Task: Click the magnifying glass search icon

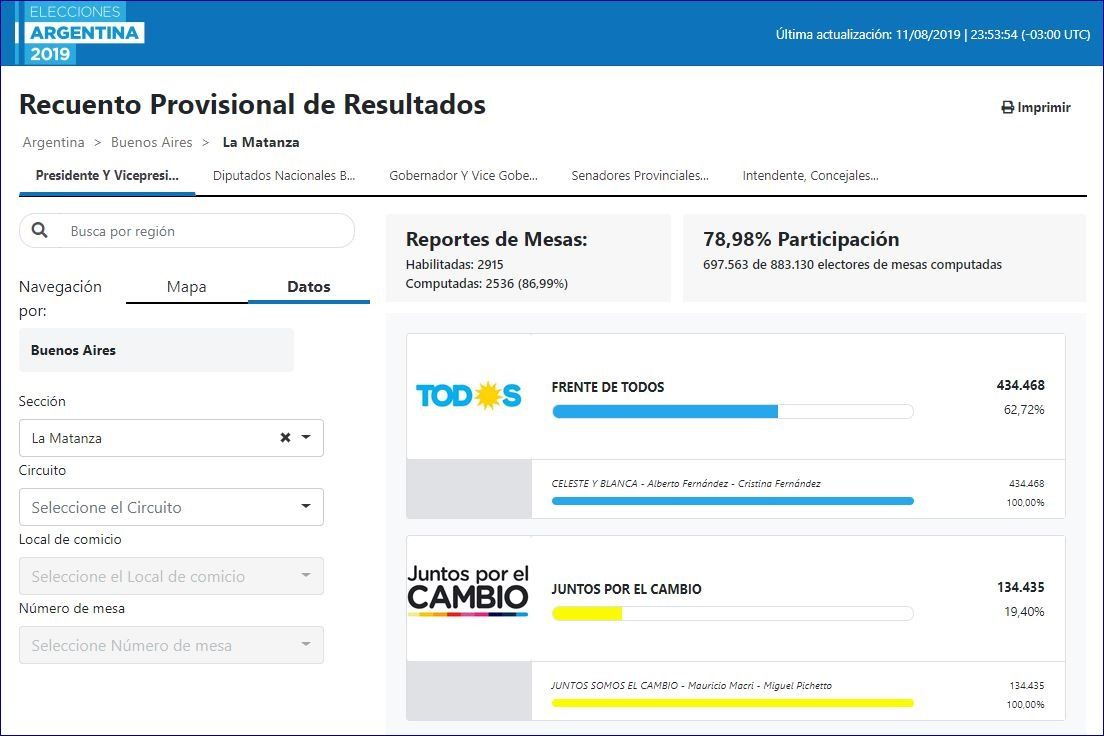Action: click(40, 231)
